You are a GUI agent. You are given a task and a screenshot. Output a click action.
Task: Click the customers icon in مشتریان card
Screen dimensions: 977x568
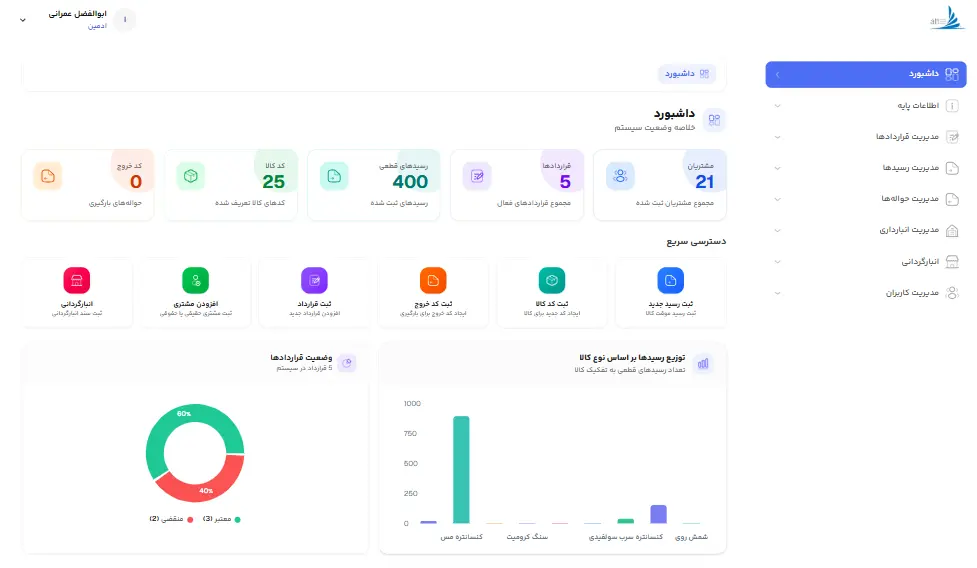click(620, 176)
